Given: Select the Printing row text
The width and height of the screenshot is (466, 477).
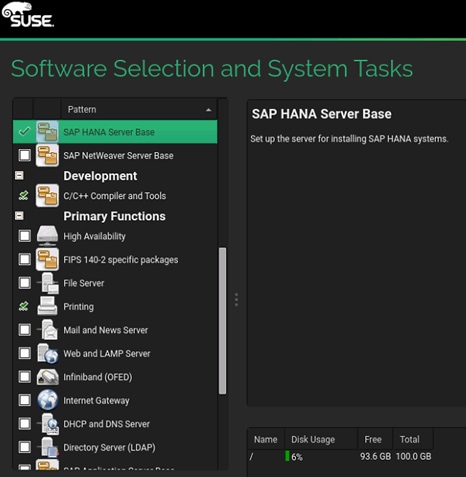Looking at the screenshot, I should tap(78, 307).
